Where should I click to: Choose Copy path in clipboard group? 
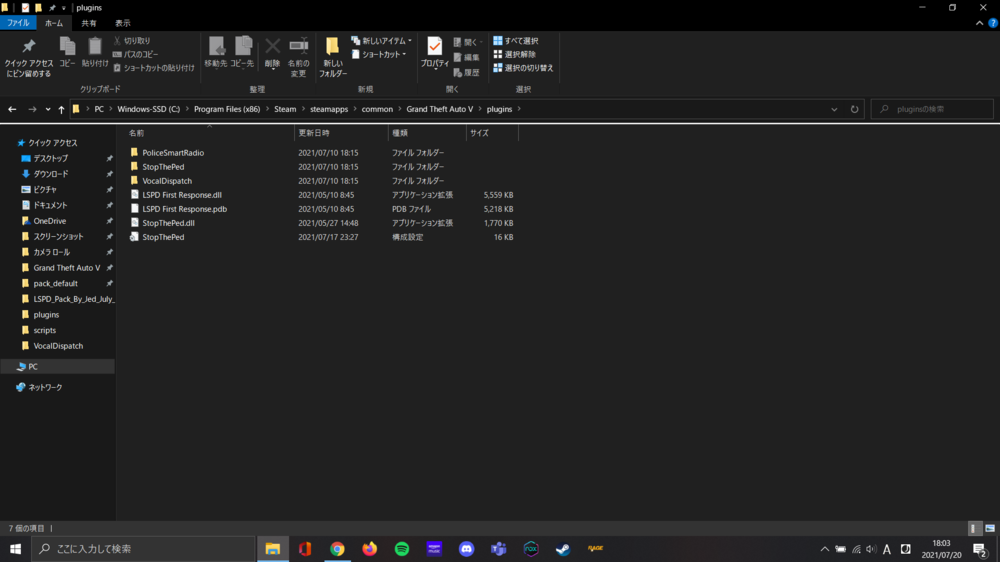(x=135, y=54)
